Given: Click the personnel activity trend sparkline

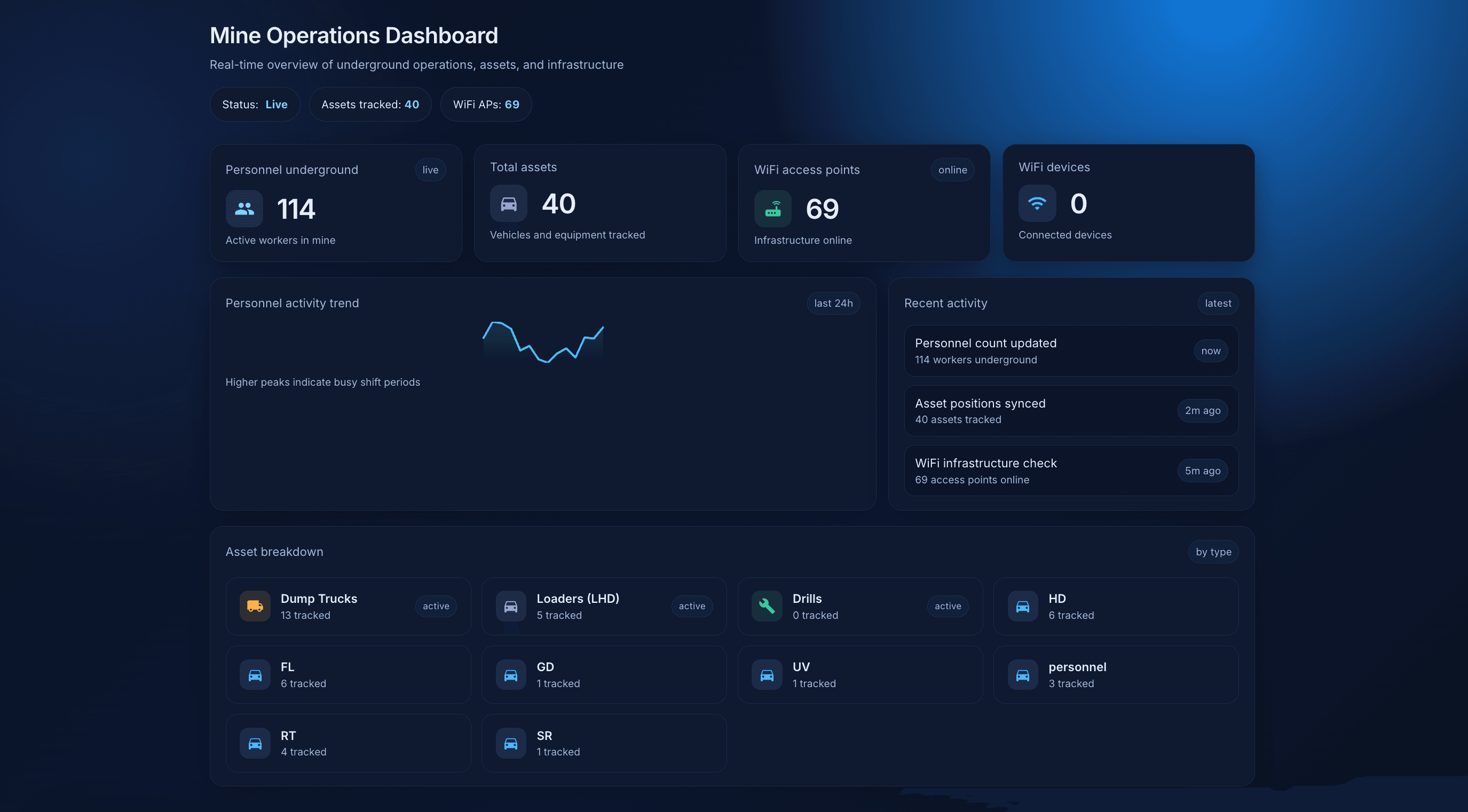Looking at the screenshot, I should pos(542,341).
